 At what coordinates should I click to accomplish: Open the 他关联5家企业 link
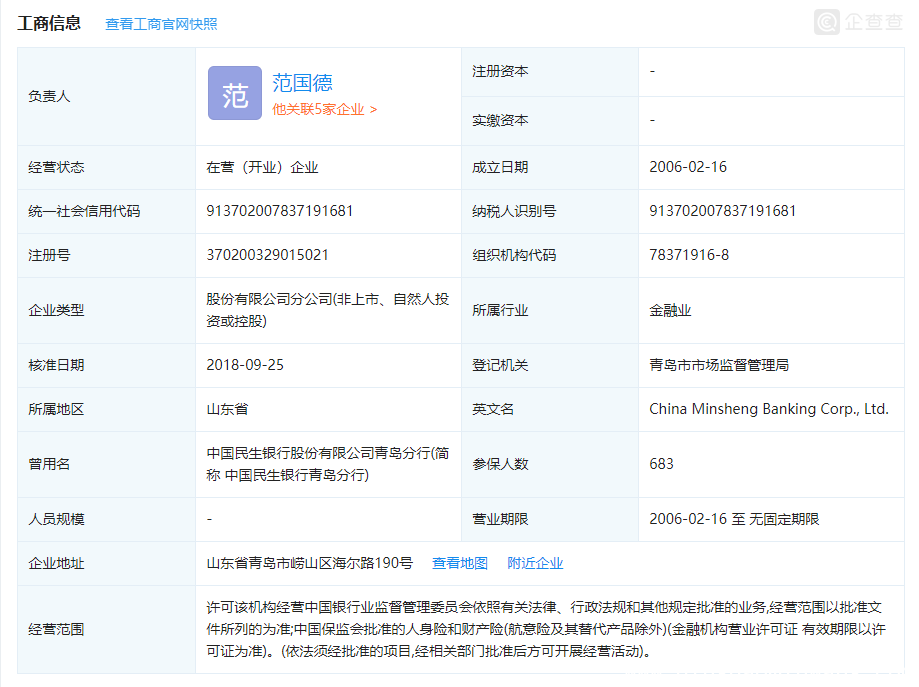point(325,110)
